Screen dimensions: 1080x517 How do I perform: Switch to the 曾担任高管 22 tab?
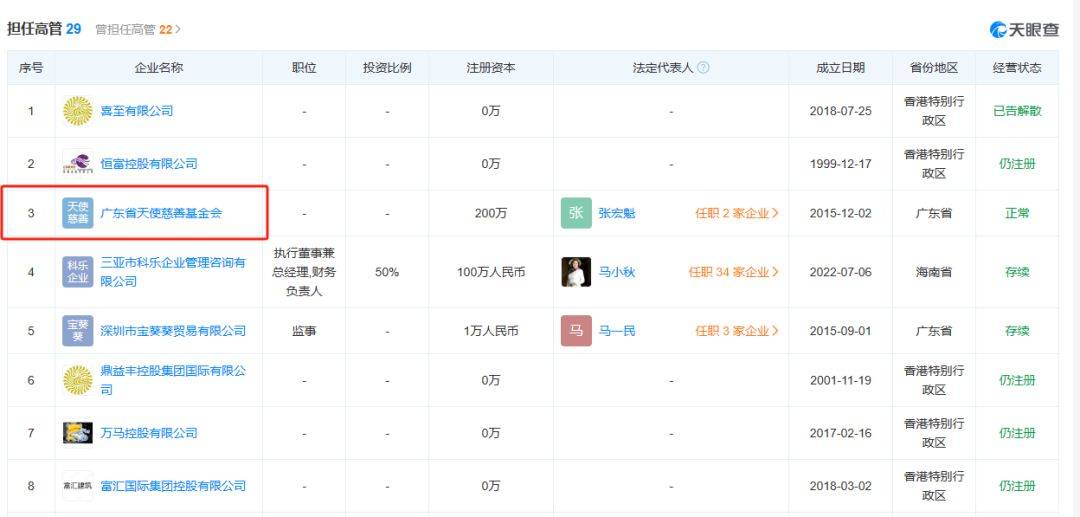tap(138, 30)
